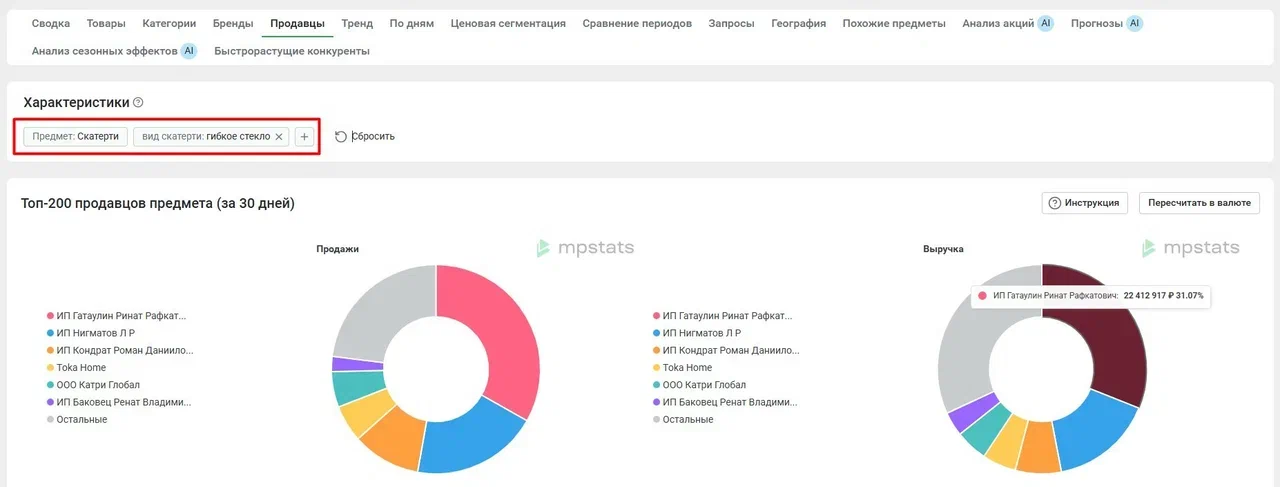Viewport: 1280px width, 487px height.
Task: Toggle Остальные in Продажи legend
Action: coord(77,419)
